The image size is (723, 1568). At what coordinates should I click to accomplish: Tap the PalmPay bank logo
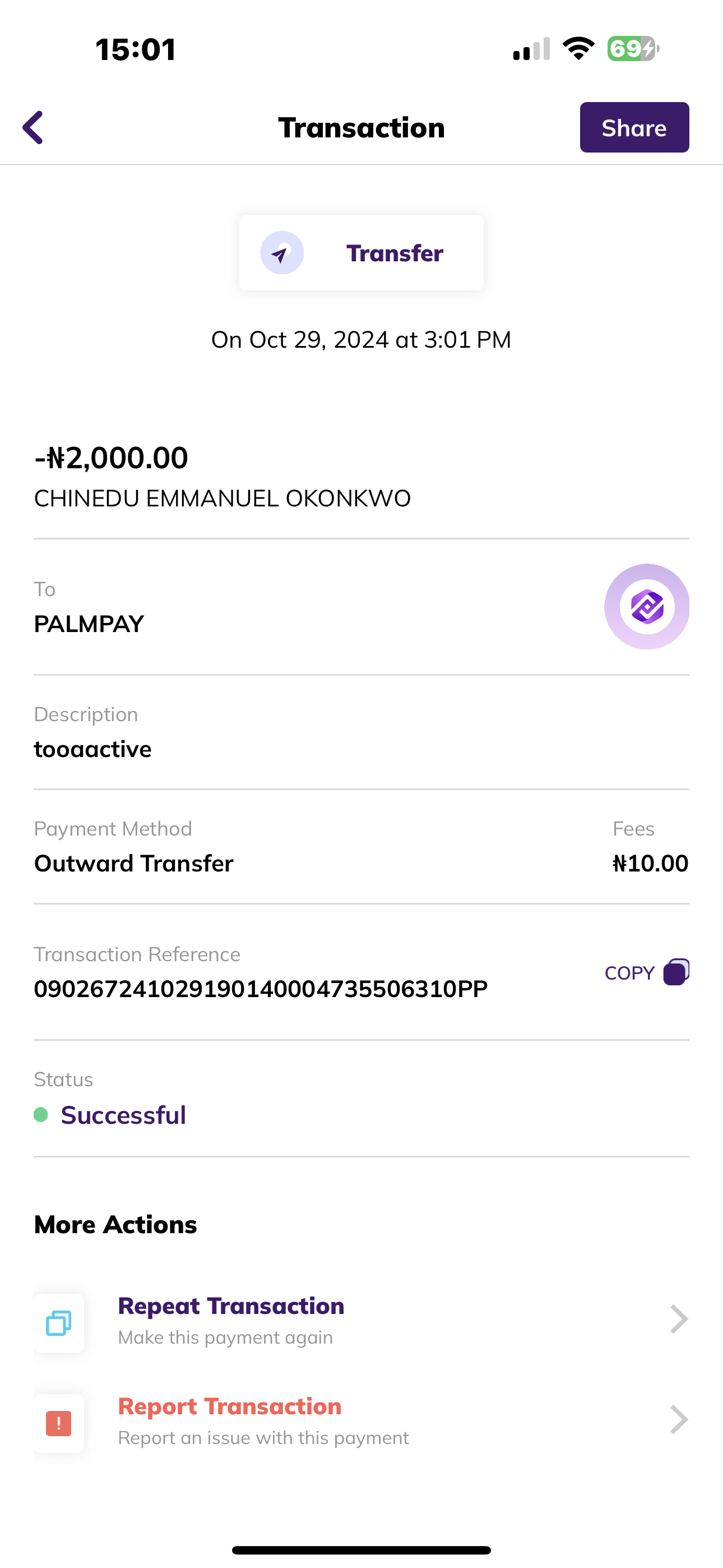tap(646, 606)
